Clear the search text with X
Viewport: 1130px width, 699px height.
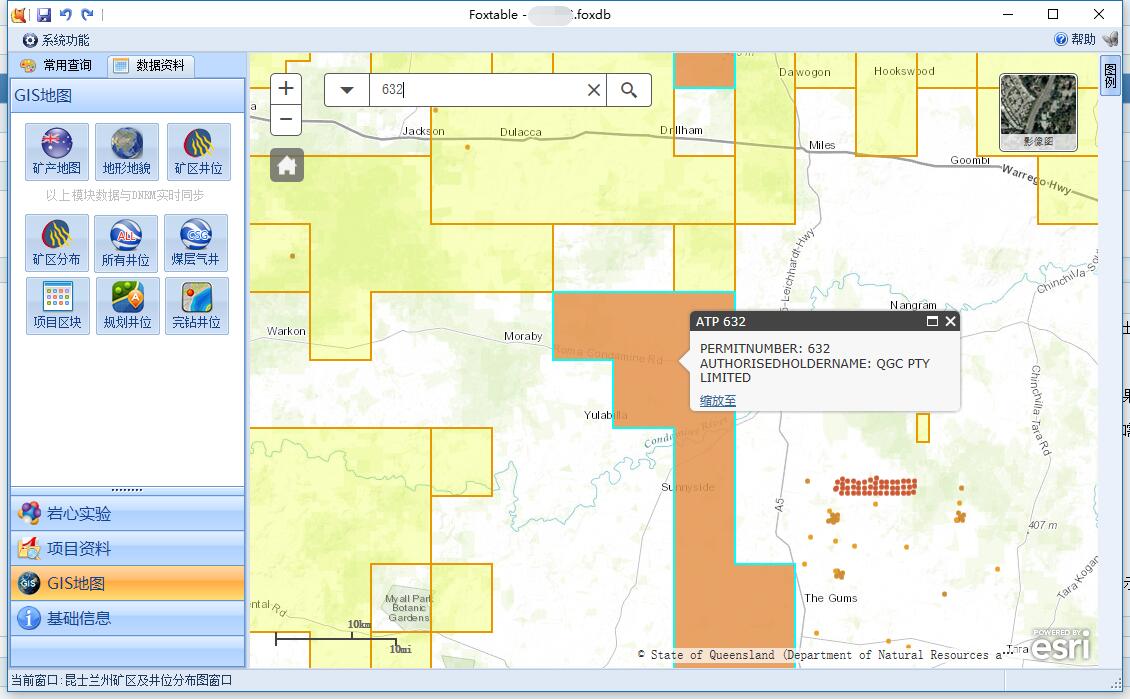click(593, 90)
